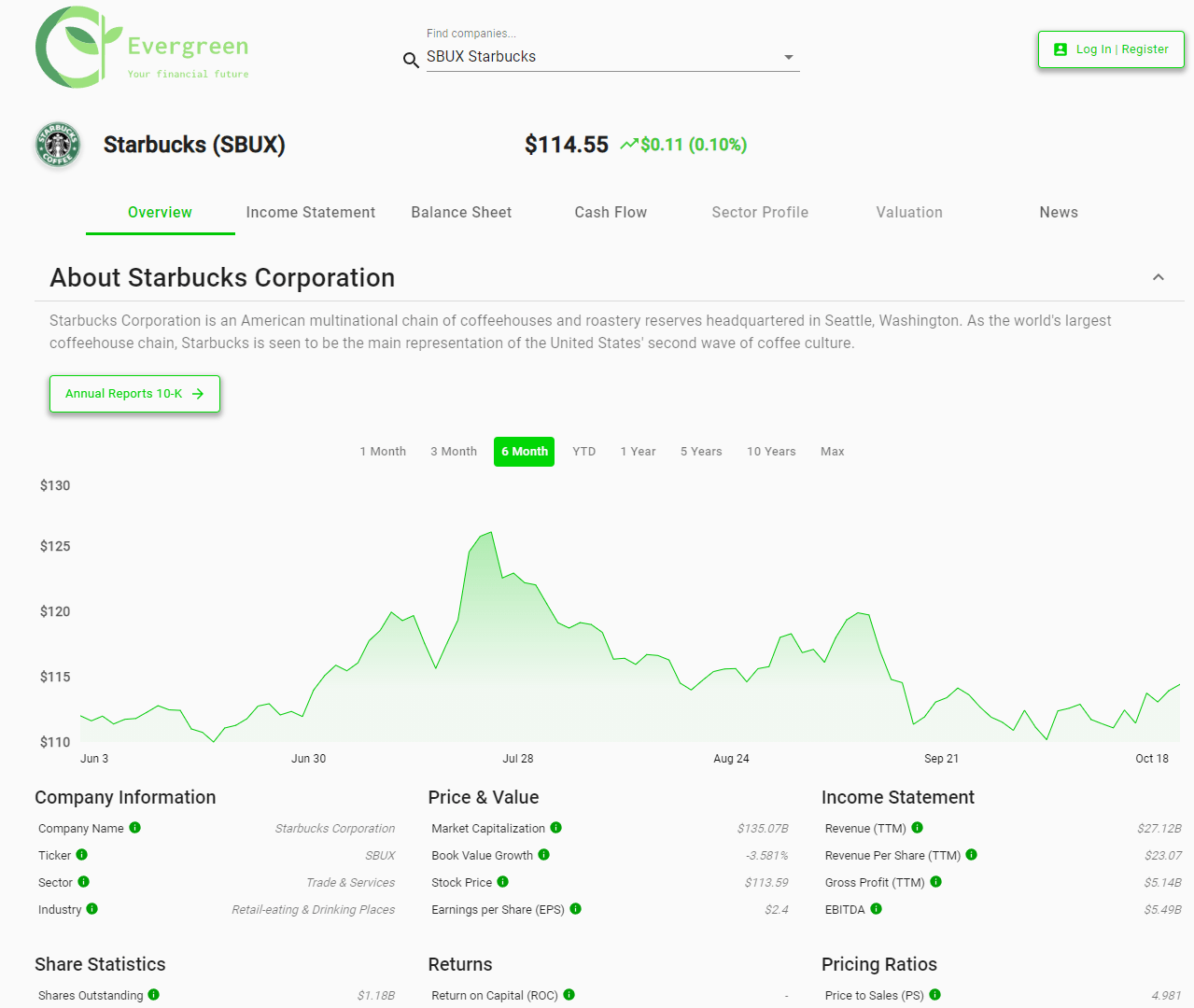Click the info icon beside Book Value Growth

pyautogui.click(x=544, y=855)
